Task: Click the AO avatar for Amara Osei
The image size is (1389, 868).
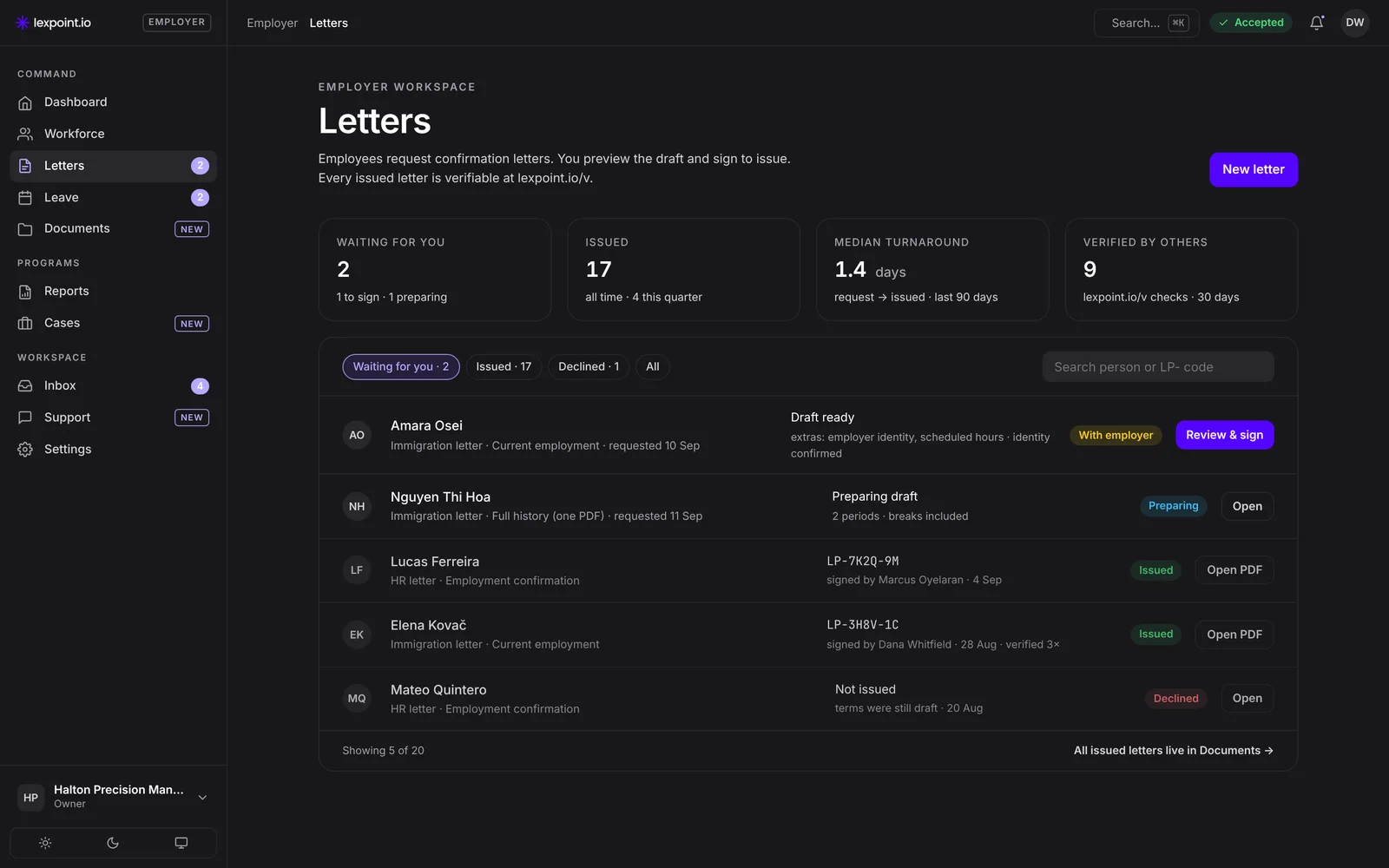Action: coord(357,435)
